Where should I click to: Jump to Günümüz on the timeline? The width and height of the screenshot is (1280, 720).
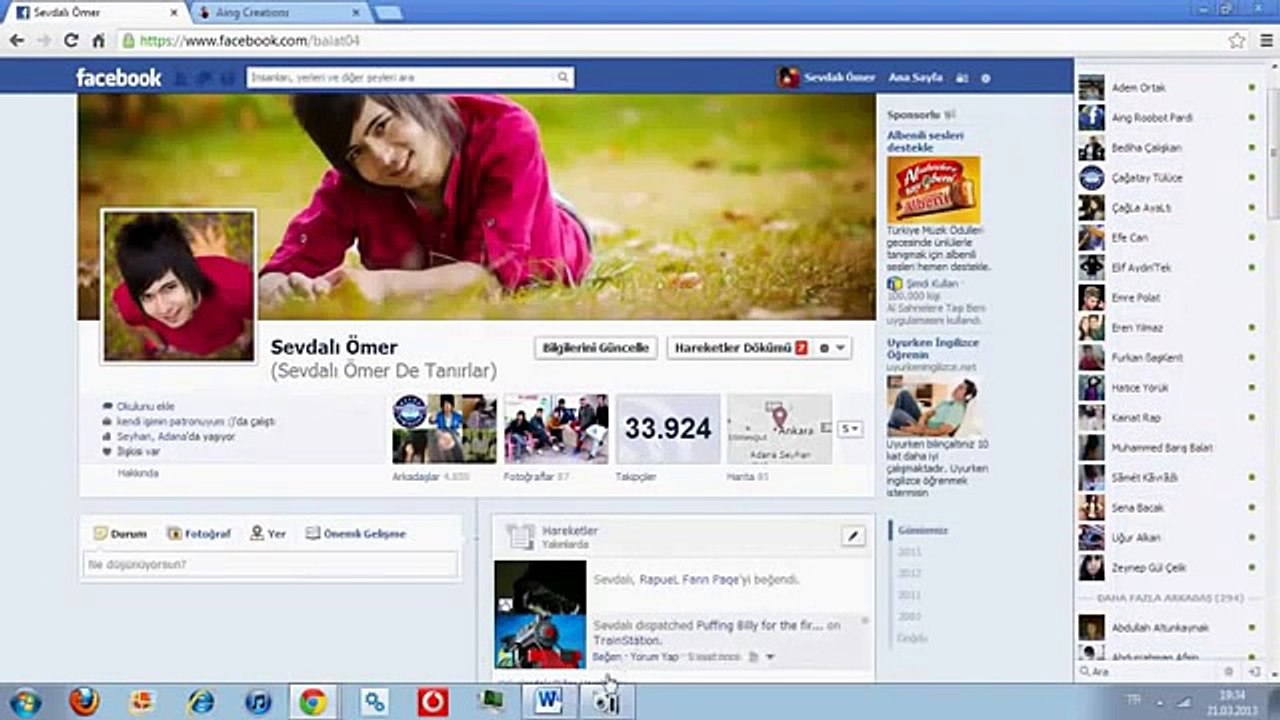point(922,530)
